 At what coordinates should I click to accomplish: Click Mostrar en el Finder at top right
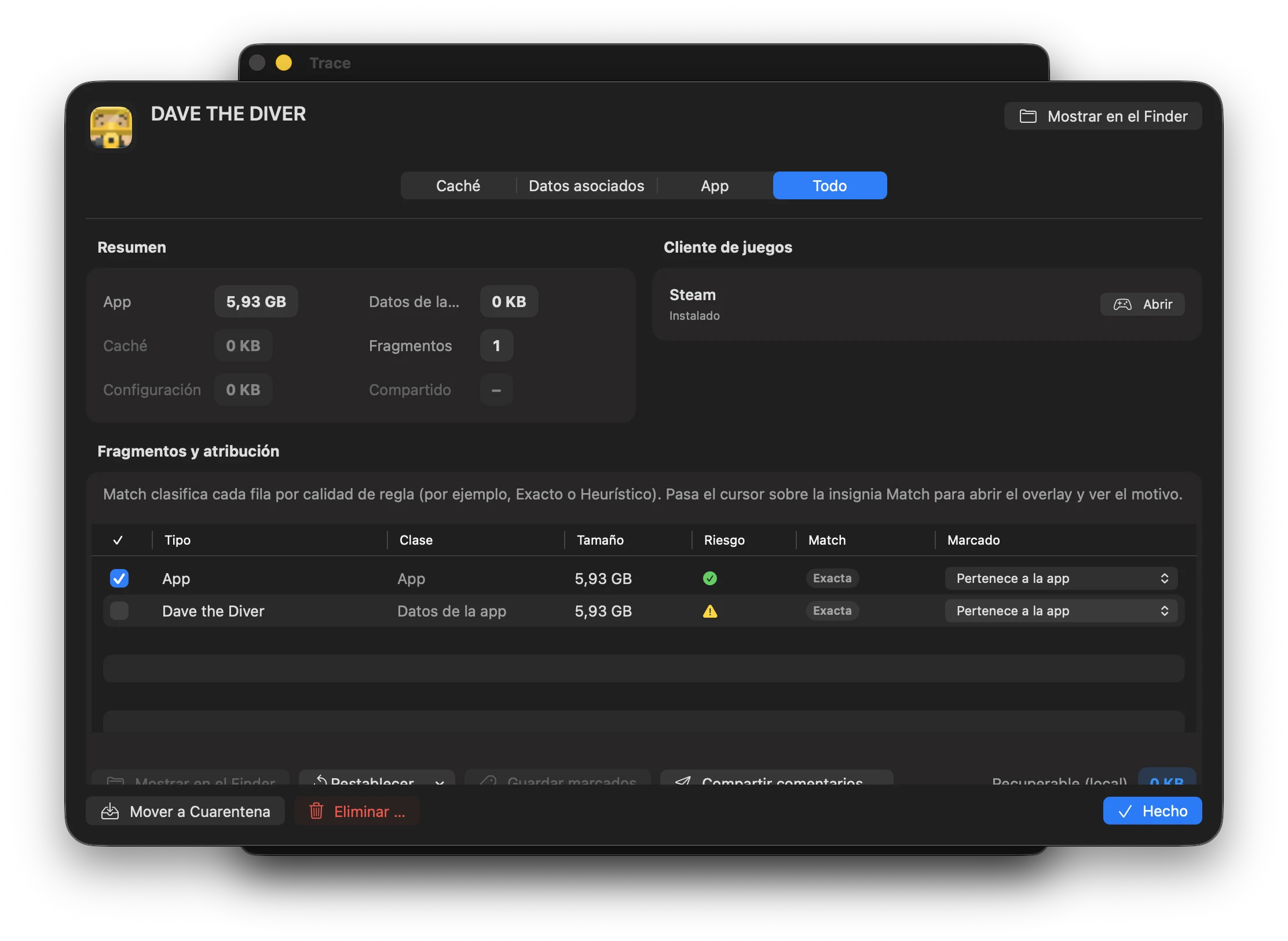[x=1103, y=116]
